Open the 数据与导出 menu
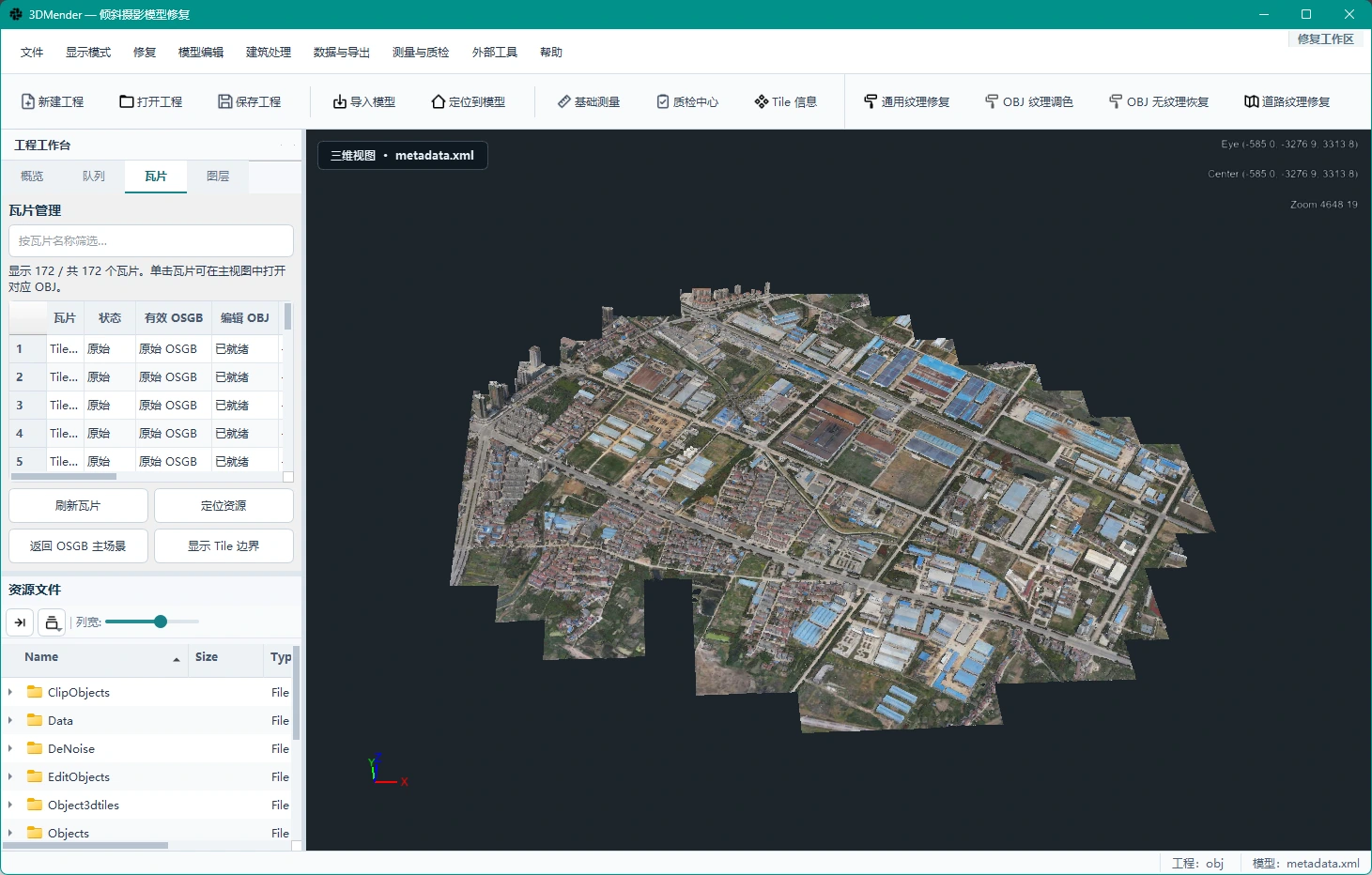Viewport: 1372px width, 875px height. (342, 53)
